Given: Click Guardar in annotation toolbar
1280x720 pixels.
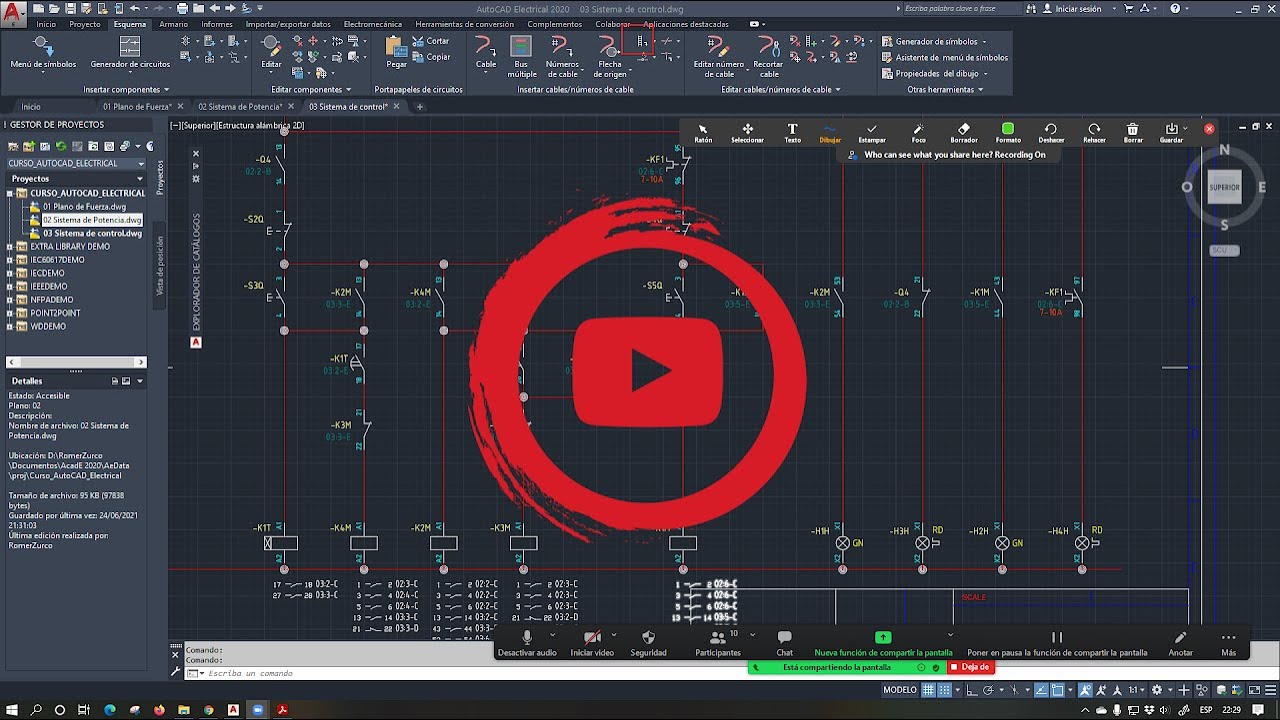Looking at the screenshot, I should [x=1172, y=133].
